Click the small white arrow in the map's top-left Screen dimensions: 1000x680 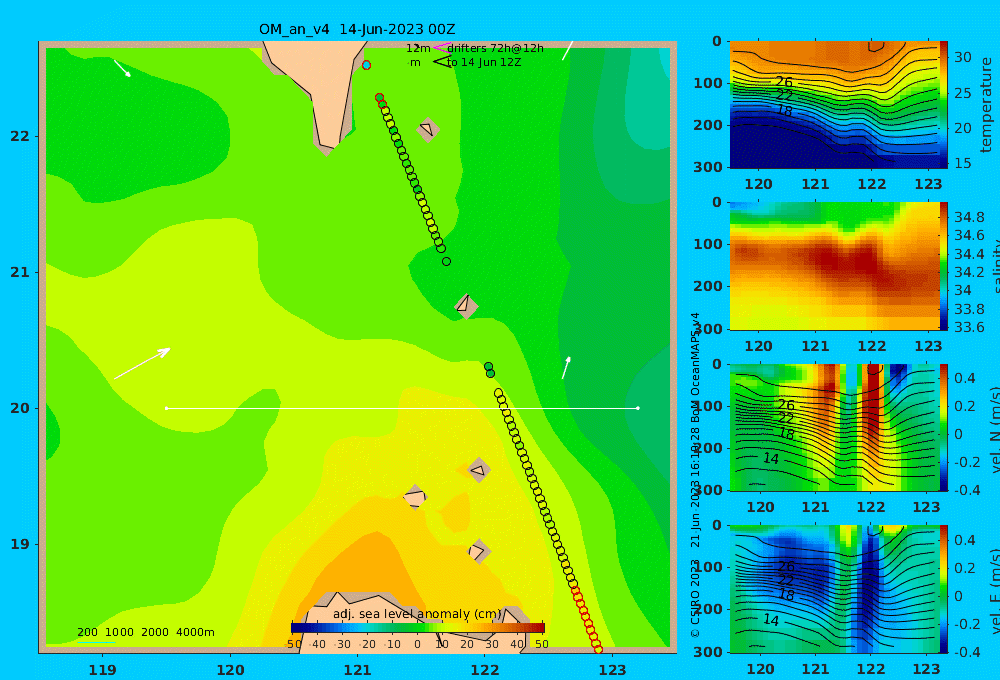pyautogui.click(x=122, y=68)
